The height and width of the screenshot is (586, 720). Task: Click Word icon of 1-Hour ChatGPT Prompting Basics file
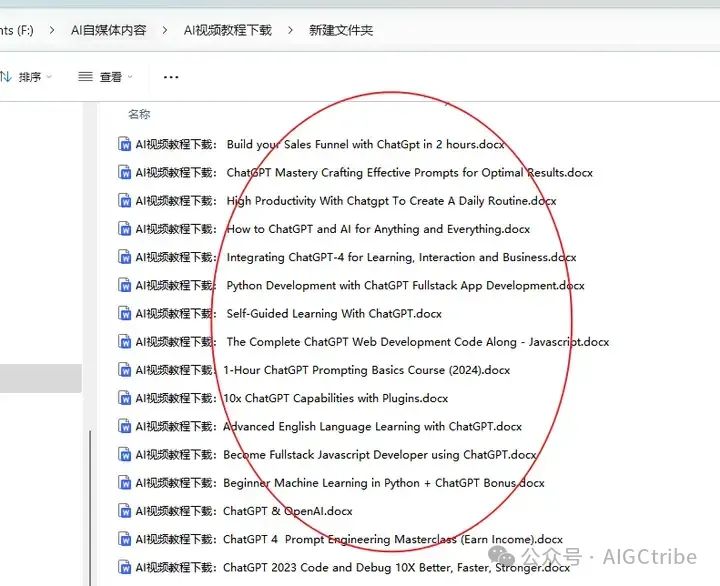click(124, 370)
